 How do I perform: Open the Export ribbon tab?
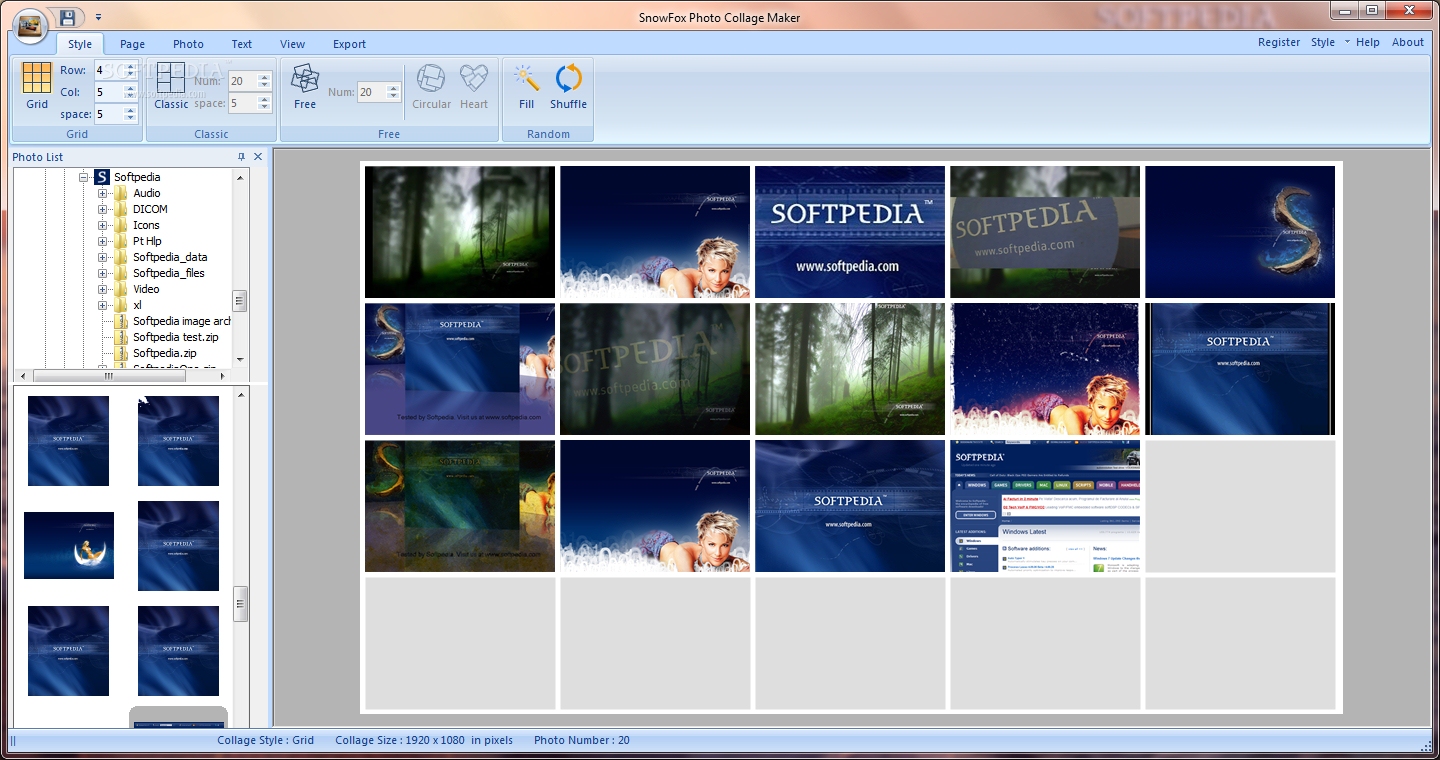tap(349, 44)
